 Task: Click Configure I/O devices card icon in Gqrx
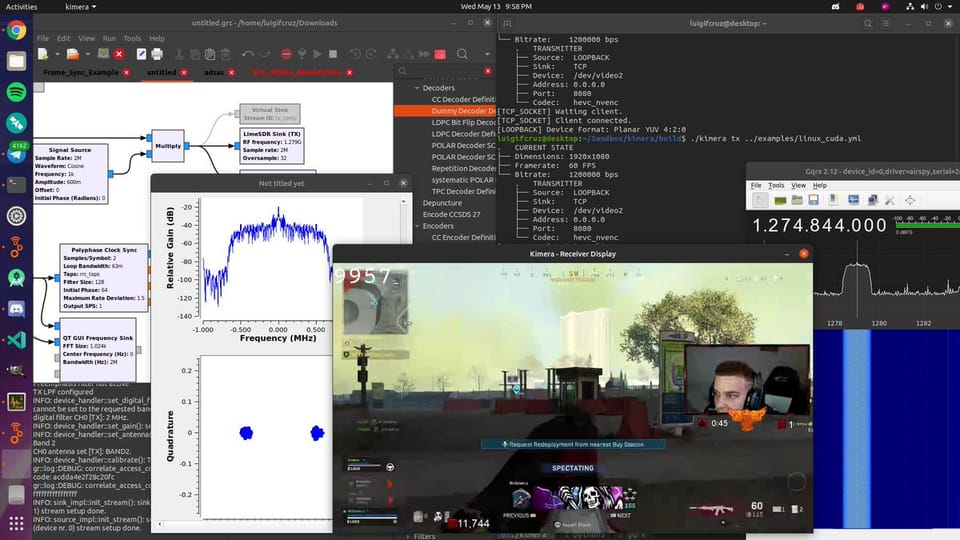[780, 200]
